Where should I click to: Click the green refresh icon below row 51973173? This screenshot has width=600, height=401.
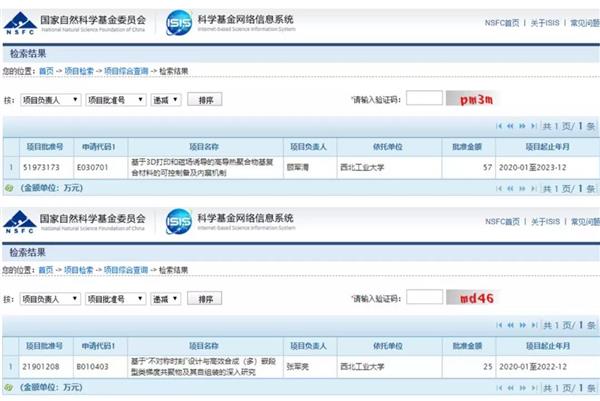(8, 187)
